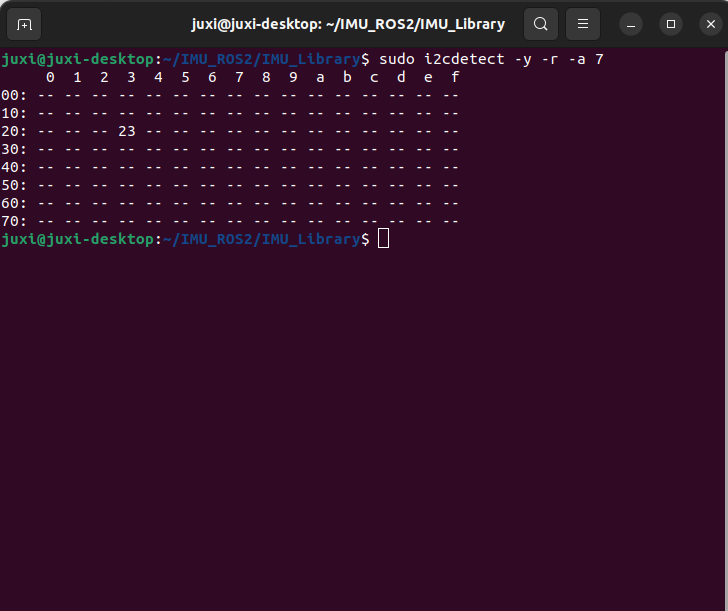Close the terminal window
This screenshot has height=611, width=728.
[x=711, y=24]
